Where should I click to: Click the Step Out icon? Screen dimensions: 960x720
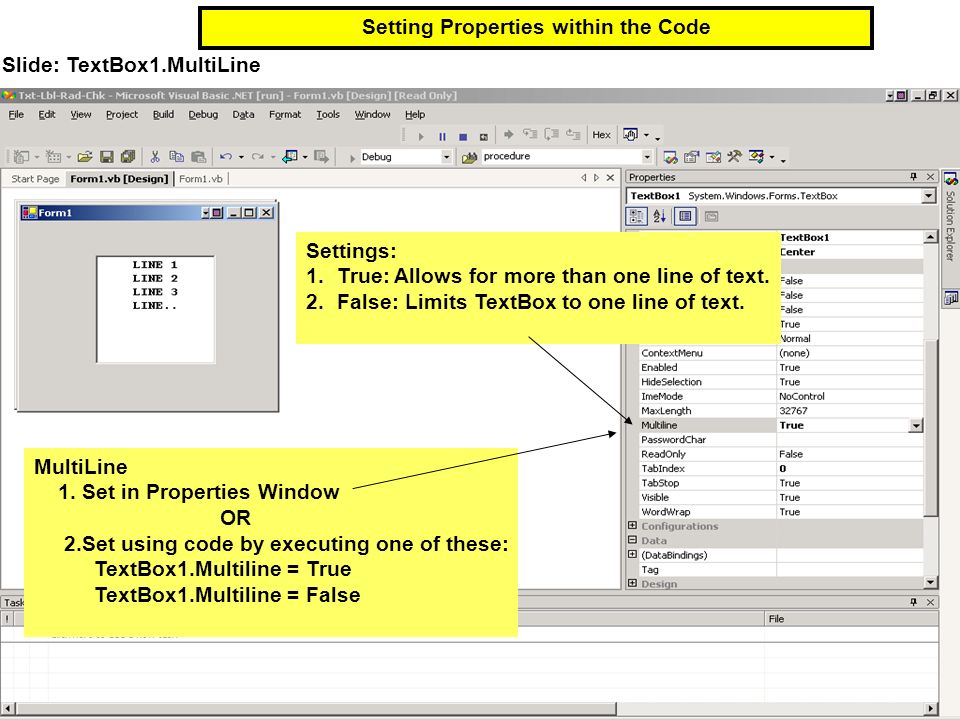(x=573, y=134)
